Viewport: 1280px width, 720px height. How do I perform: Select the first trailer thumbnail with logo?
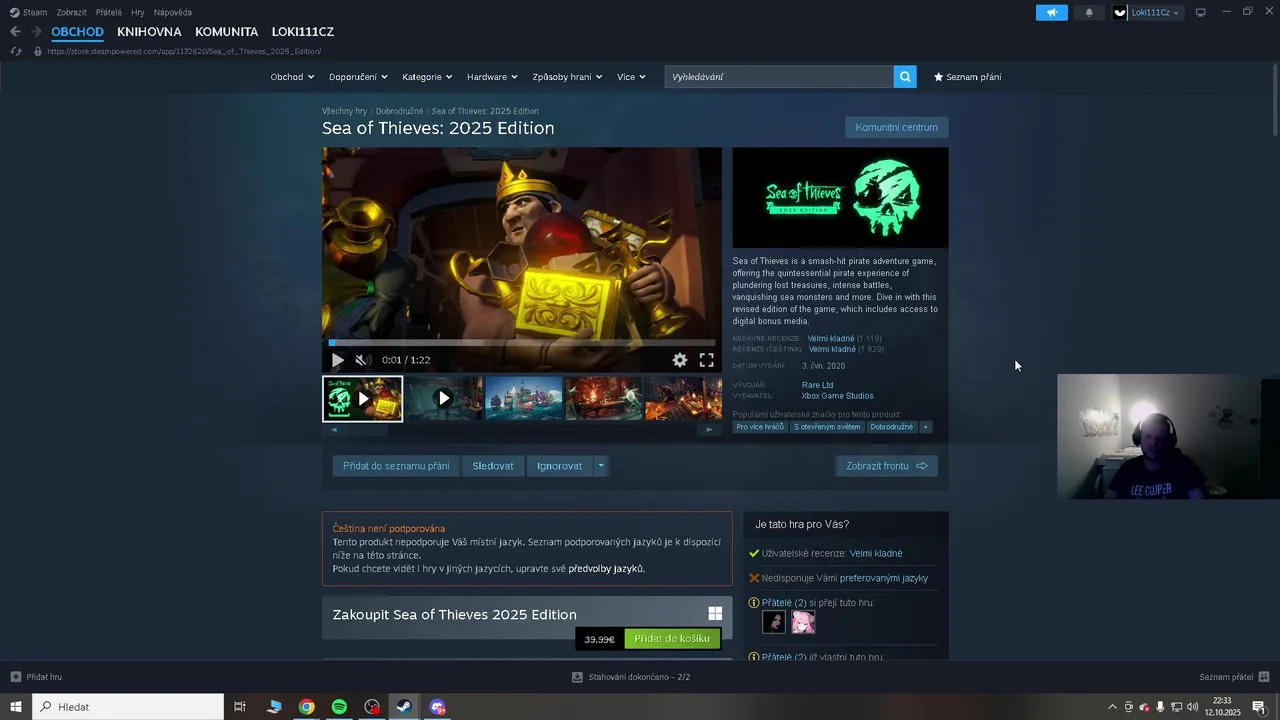[x=363, y=399]
